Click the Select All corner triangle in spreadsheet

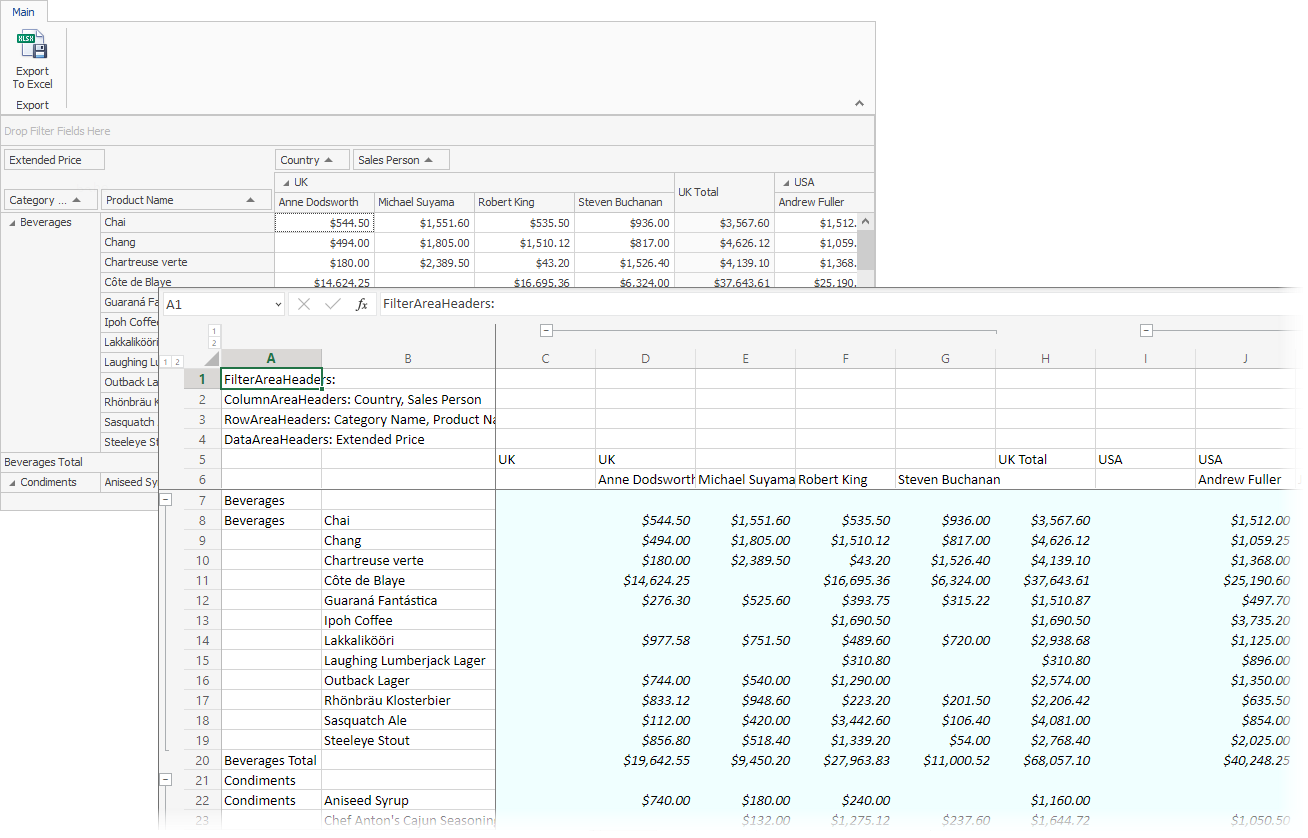click(211, 358)
